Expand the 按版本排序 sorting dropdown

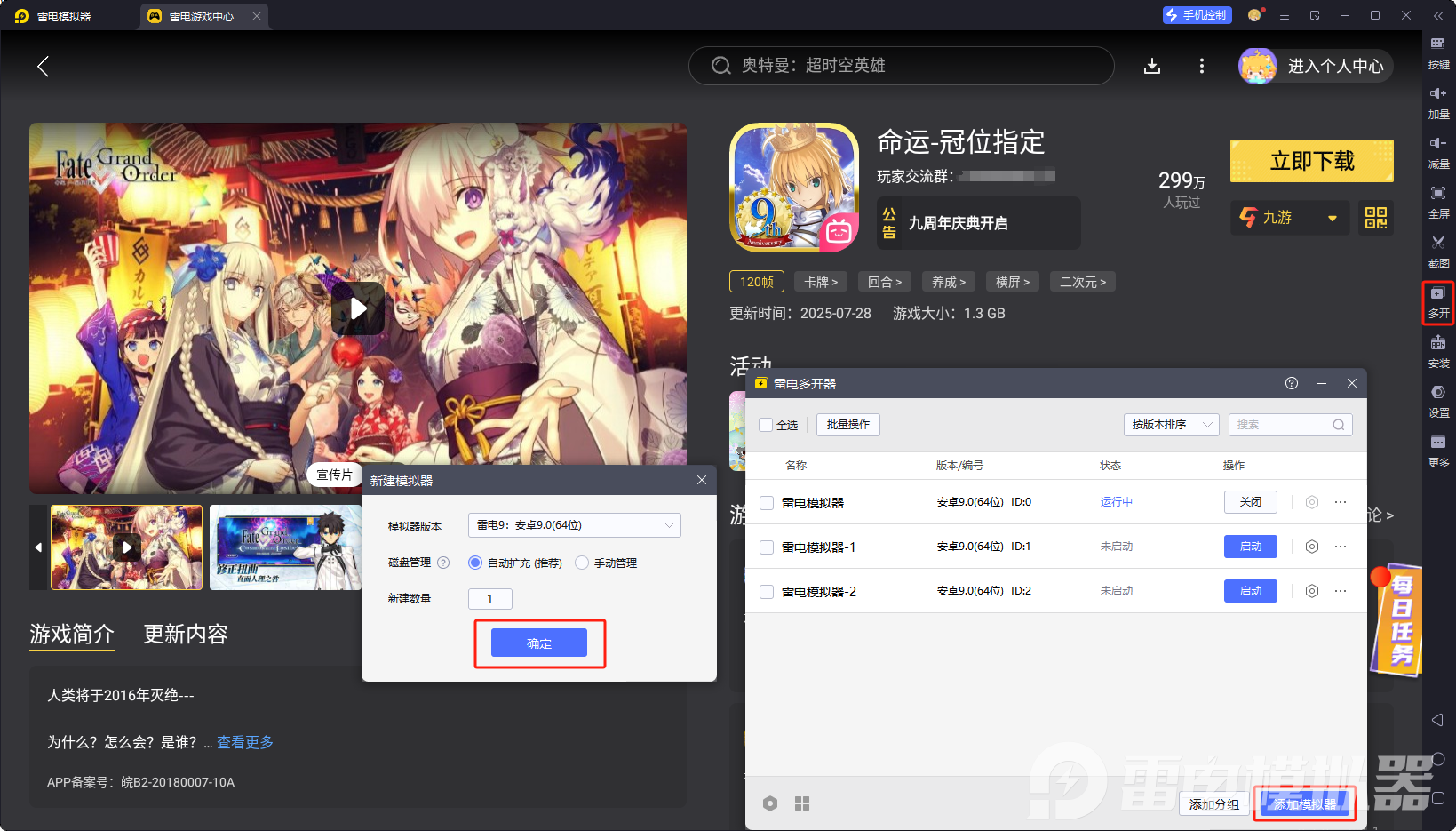1171,425
